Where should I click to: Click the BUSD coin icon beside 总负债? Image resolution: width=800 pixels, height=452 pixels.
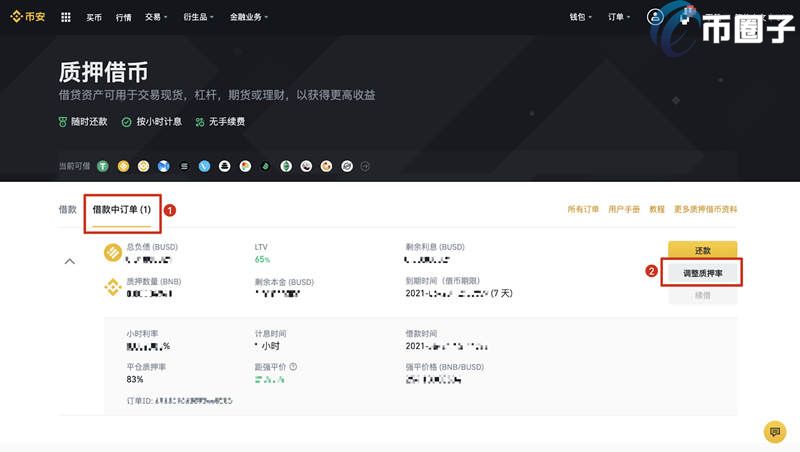(x=113, y=252)
